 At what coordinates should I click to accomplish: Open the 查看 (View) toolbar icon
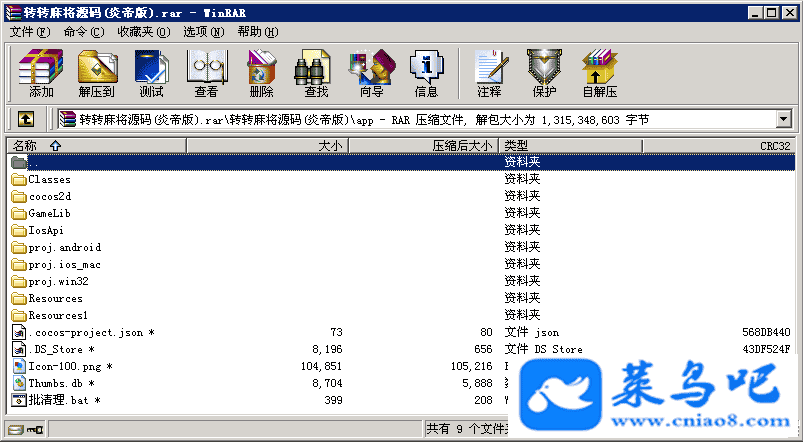pyautogui.click(x=206, y=73)
